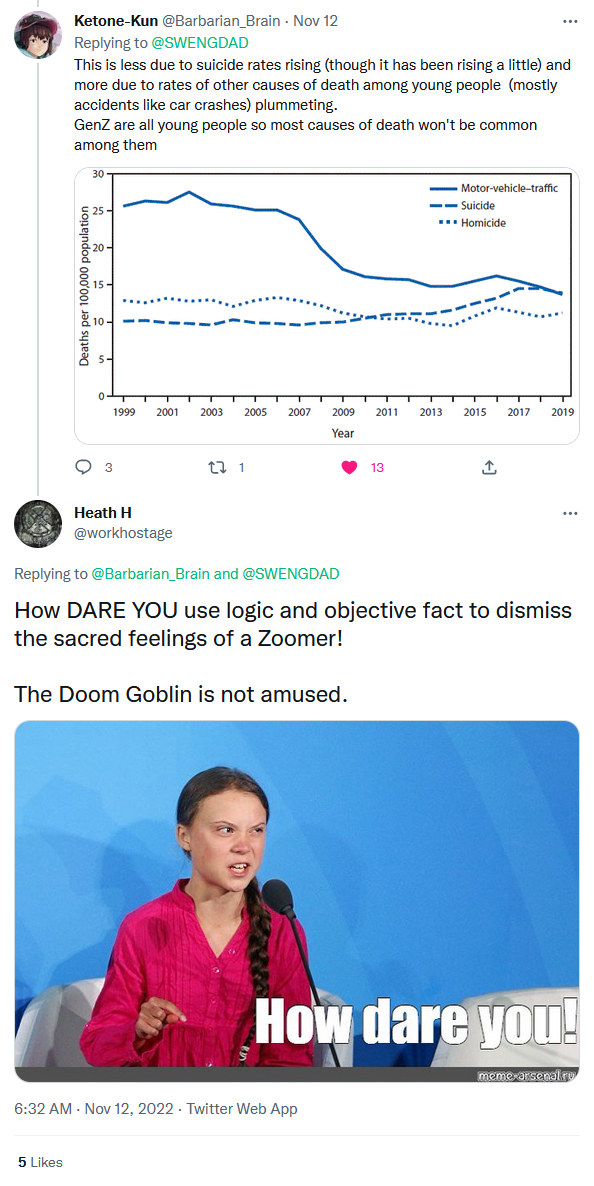Open the death rates chart image
Image resolution: width=594 pixels, height=1186 pixels.
pyautogui.click(x=327, y=306)
